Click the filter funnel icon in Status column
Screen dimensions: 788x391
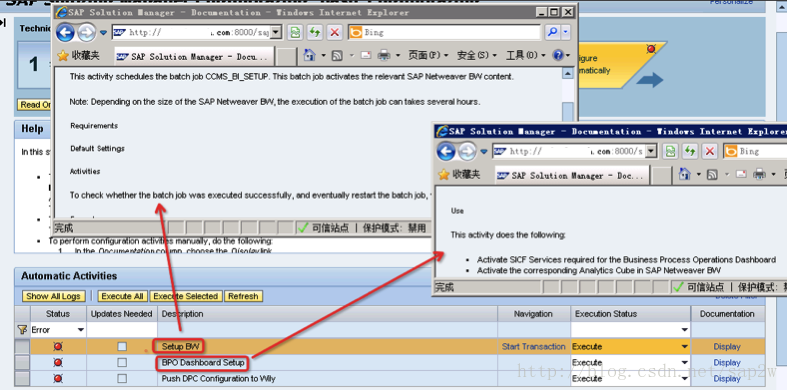coord(22,330)
